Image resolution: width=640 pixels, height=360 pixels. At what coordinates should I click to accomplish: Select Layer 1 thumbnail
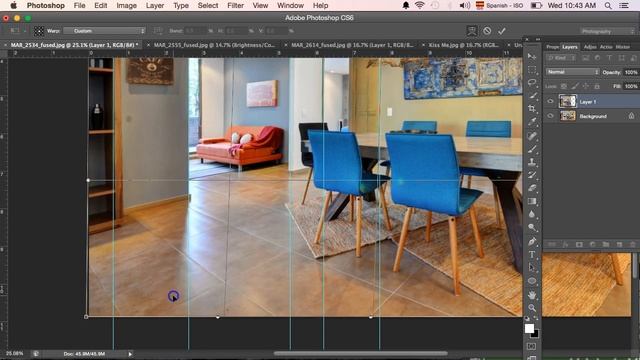(x=567, y=101)
